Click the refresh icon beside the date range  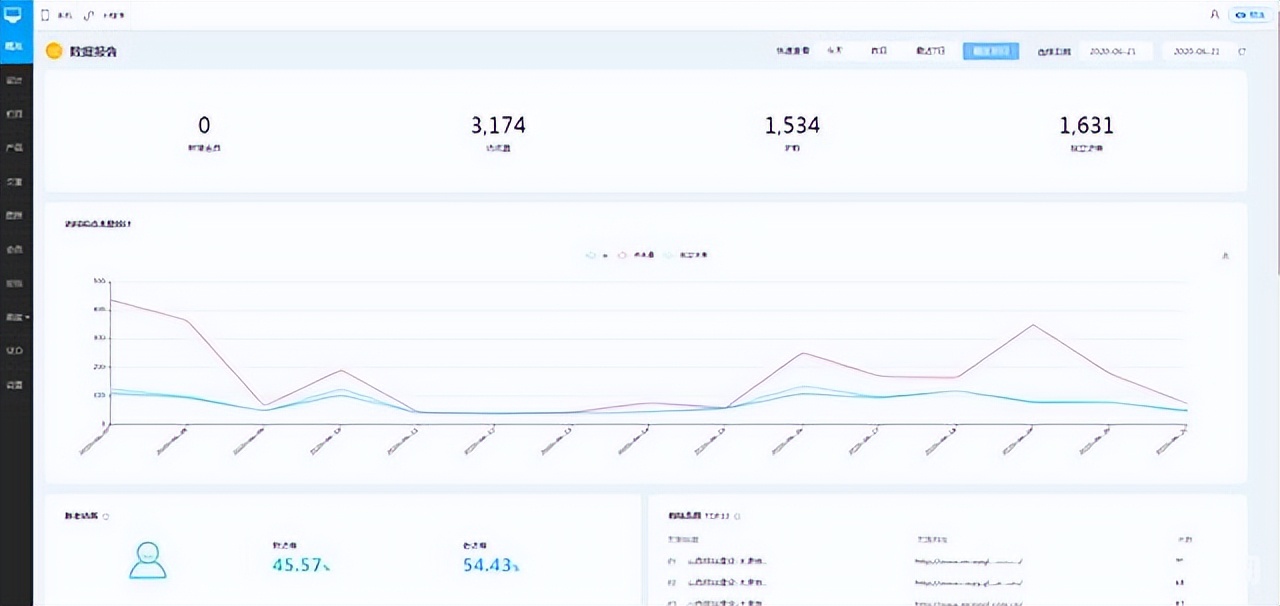(x=1242, y=51)
